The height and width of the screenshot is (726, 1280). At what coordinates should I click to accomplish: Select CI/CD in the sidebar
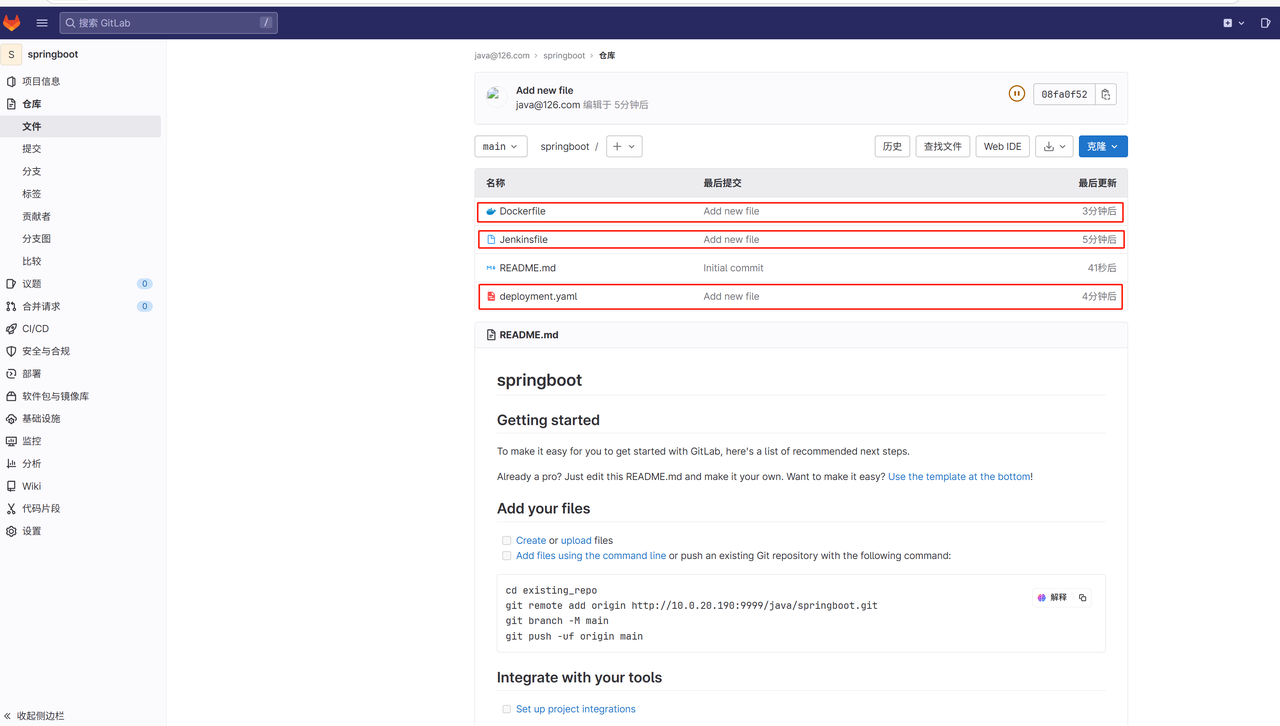click(35, 329)
